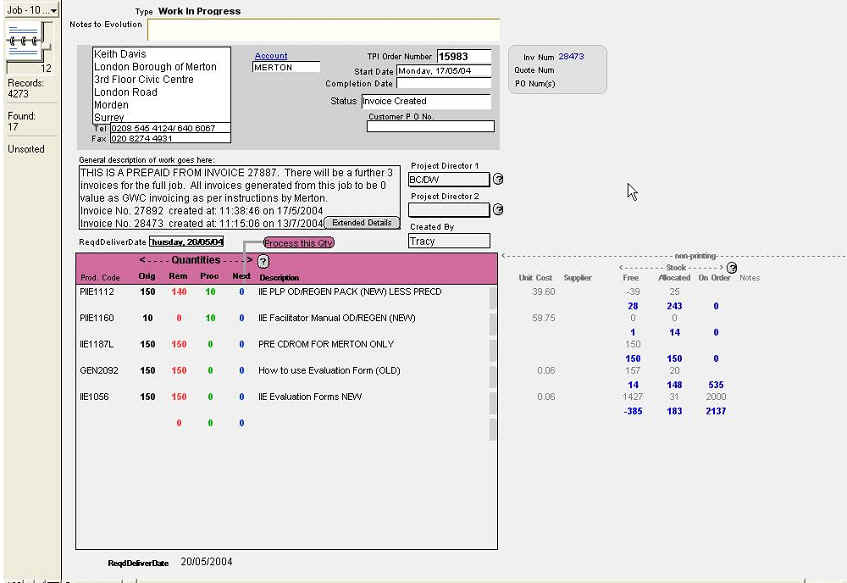Click the Created By field Tracy
Viewport: 847px width, 583px height.
[x=449, y=241]
